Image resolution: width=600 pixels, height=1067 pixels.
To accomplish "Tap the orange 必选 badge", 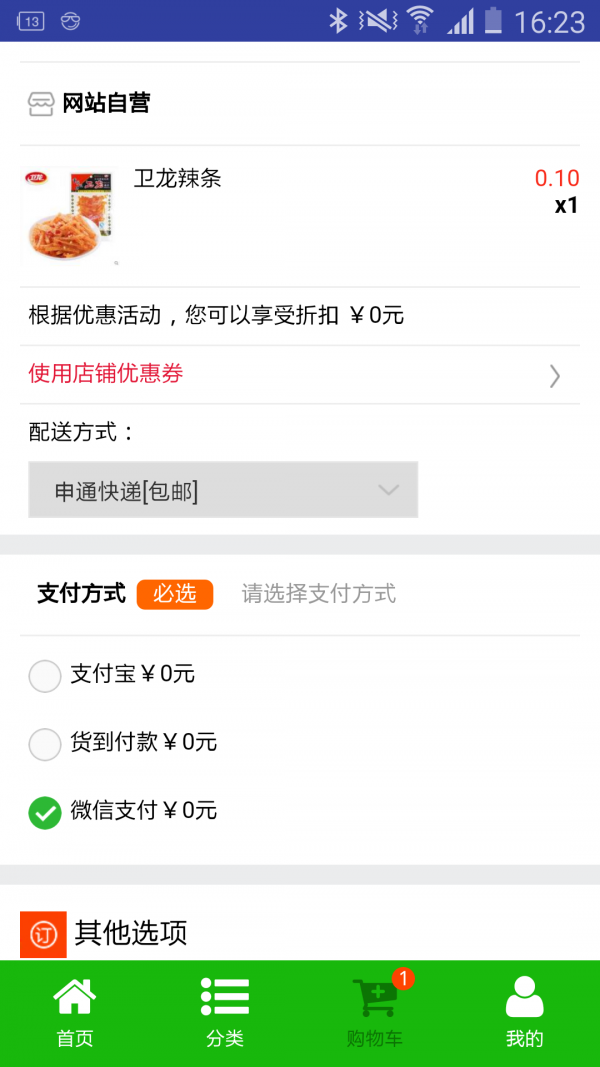I will (175, 594).
